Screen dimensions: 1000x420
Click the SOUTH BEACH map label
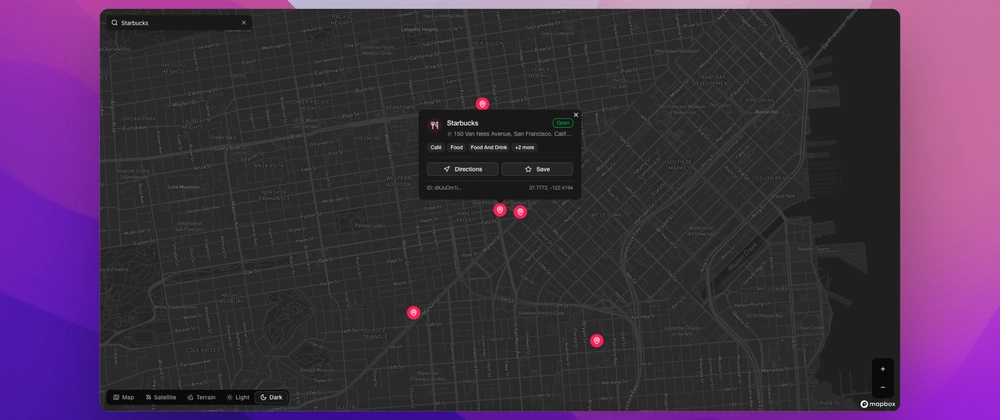coord(772,178)
